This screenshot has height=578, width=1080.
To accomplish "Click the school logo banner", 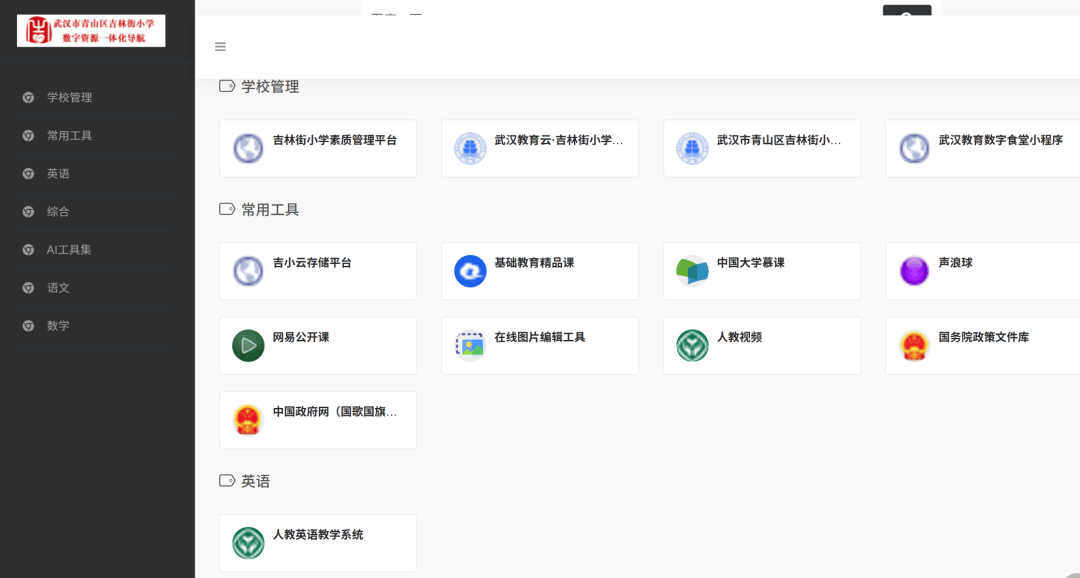I will pyautogui.click(x=91, y=30).
